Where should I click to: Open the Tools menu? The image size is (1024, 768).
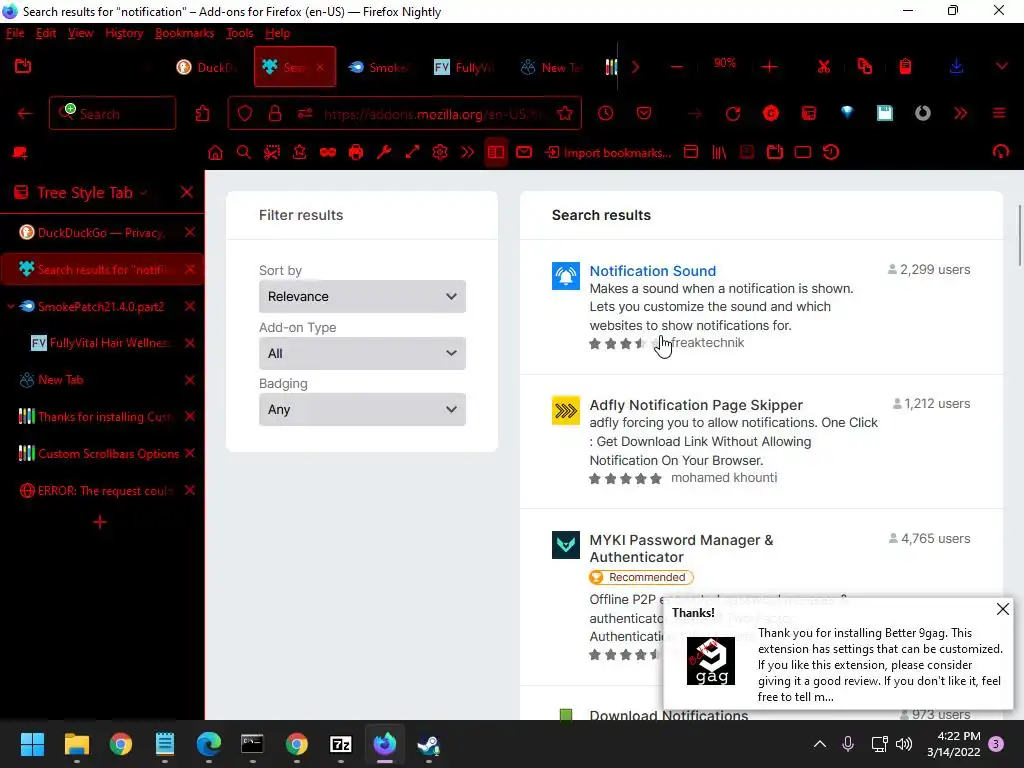pyautogui.click(x=240, y=33)
